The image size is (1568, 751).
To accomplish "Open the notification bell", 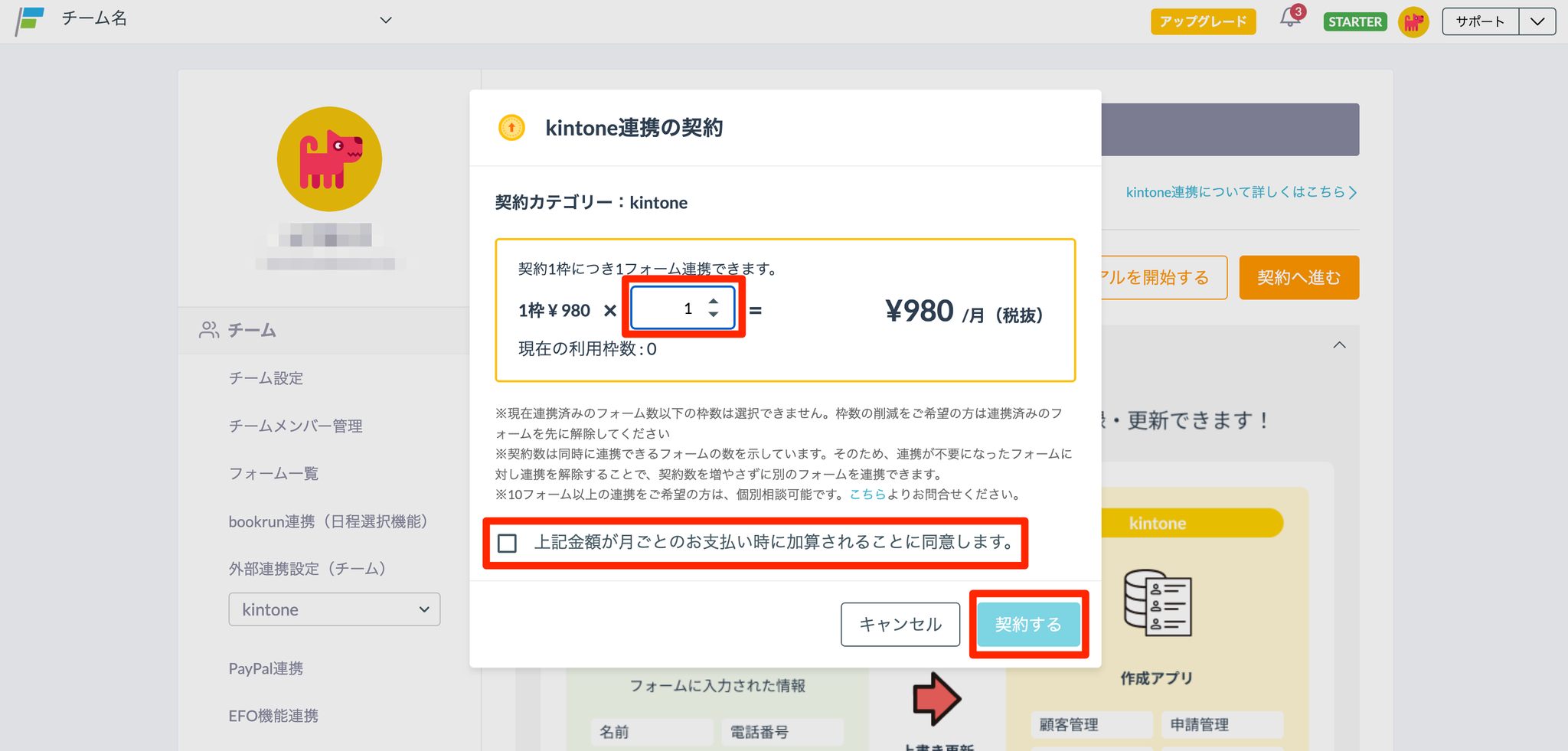I will (1290, 18).
